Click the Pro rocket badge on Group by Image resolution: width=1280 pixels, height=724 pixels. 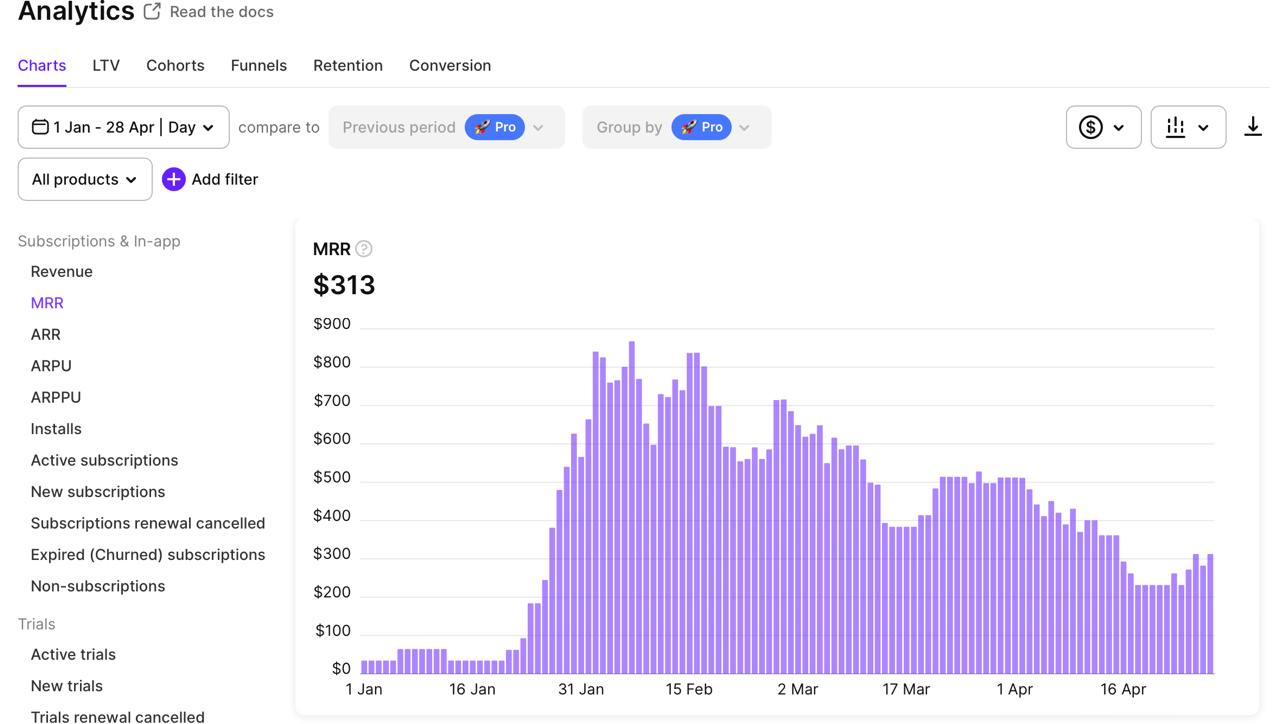pos(701,127)
